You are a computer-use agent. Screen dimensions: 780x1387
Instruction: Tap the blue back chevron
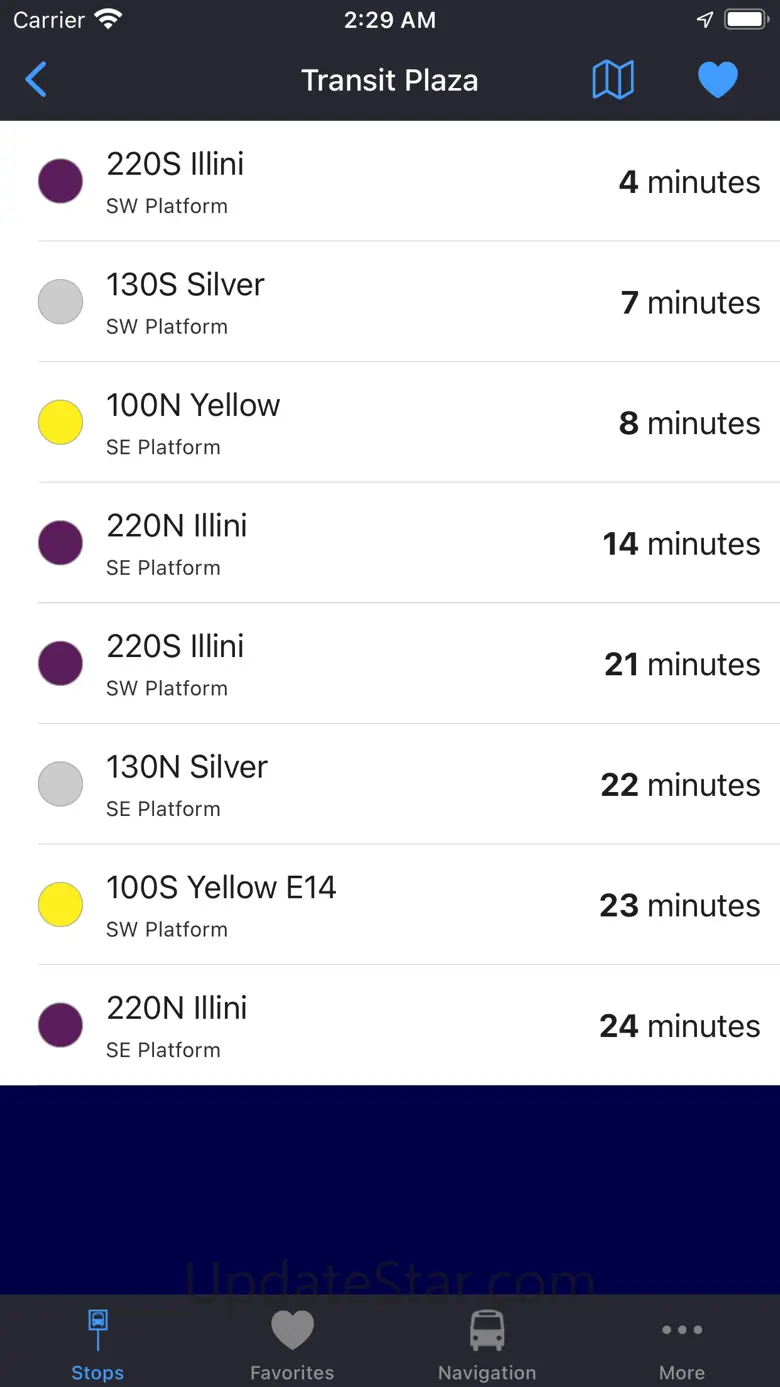pos(36,80)
